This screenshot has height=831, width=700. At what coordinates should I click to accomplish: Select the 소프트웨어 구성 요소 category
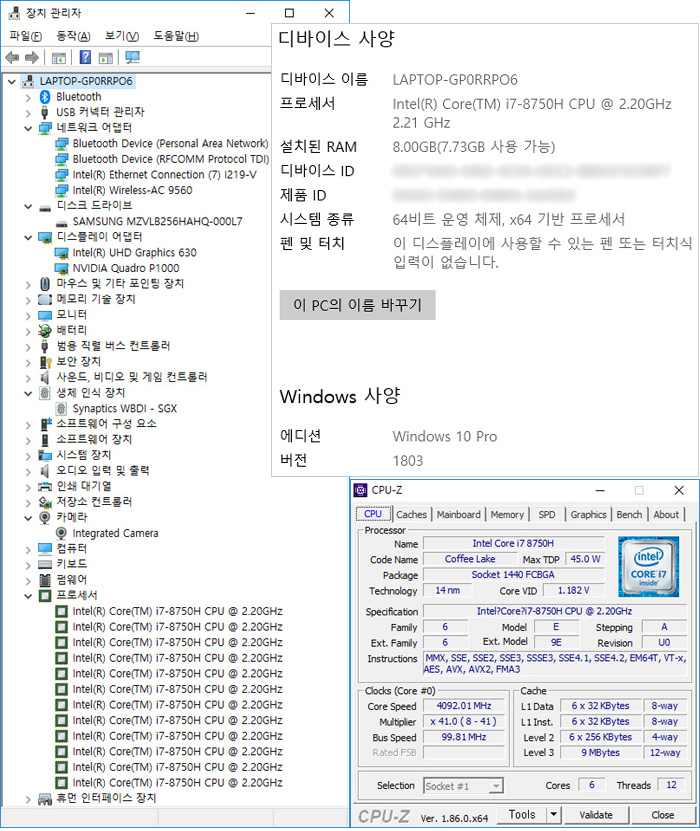coord(107,424)
